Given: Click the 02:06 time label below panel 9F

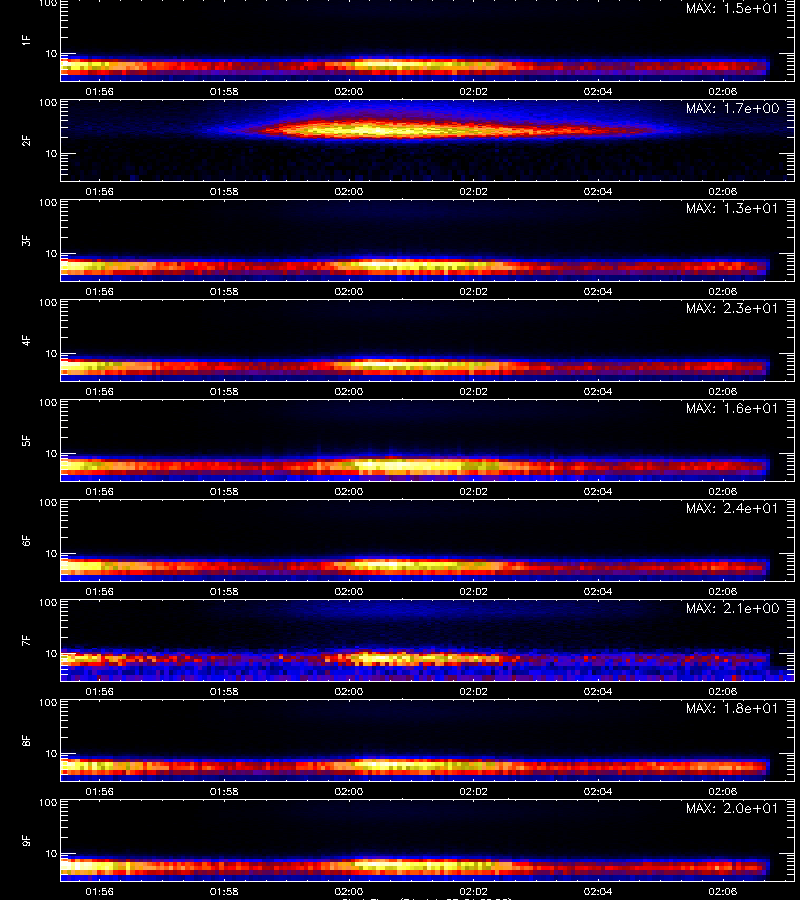Looking at the screenshot, I should pos(723,891).
